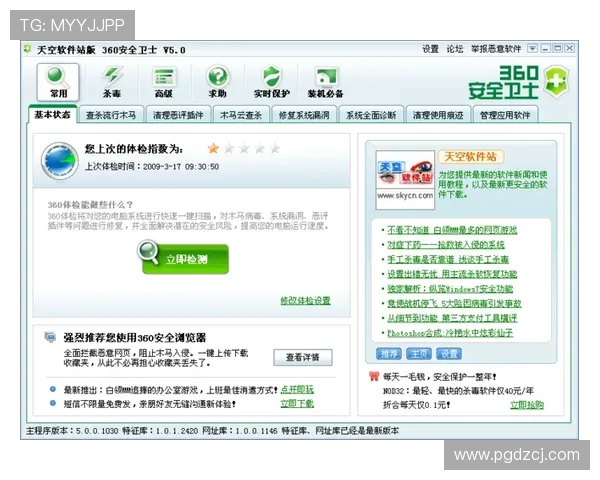Open the 独家解析:纵览Windows7安全功能 link

[x=450, y=288]
